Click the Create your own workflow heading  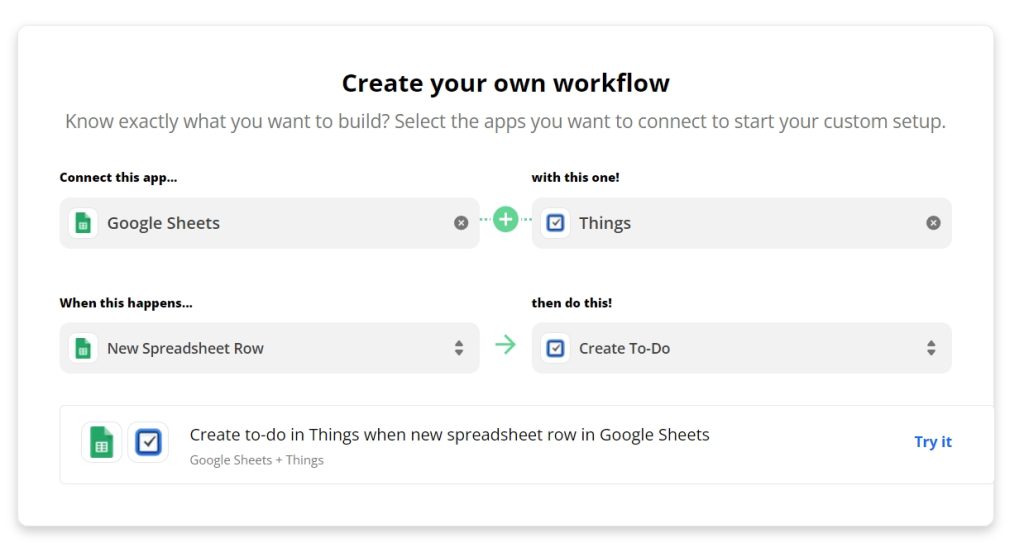click(505, 83)
